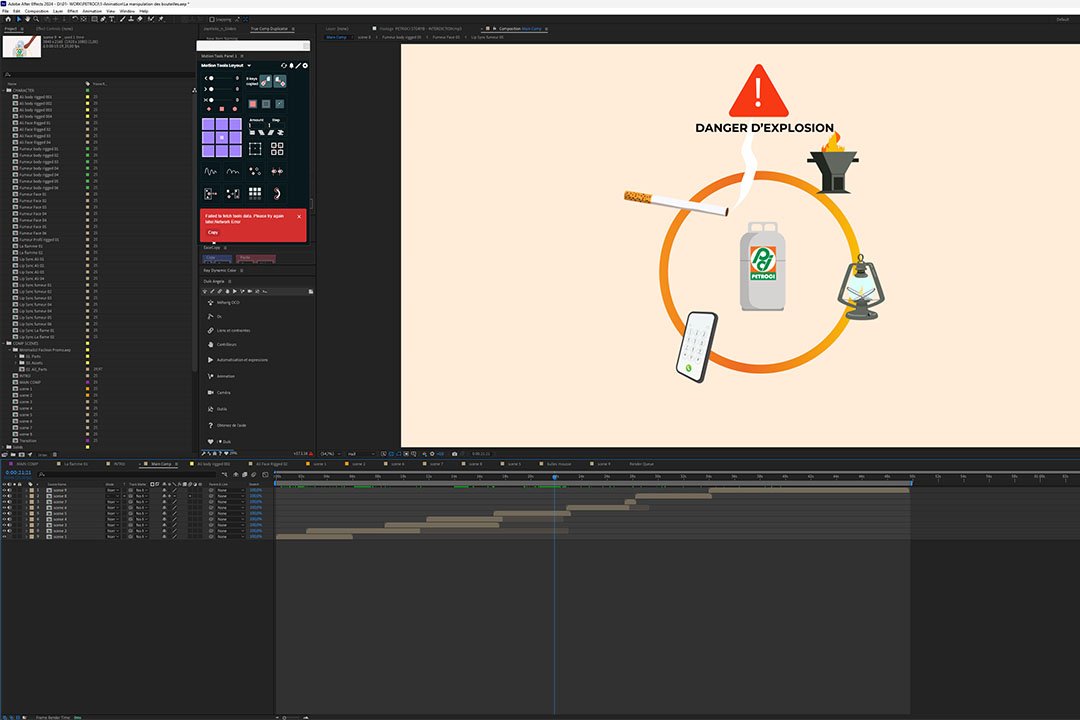Screen dimensions: 1080x720
Task: Open the Composition menu
Action: 37,11
